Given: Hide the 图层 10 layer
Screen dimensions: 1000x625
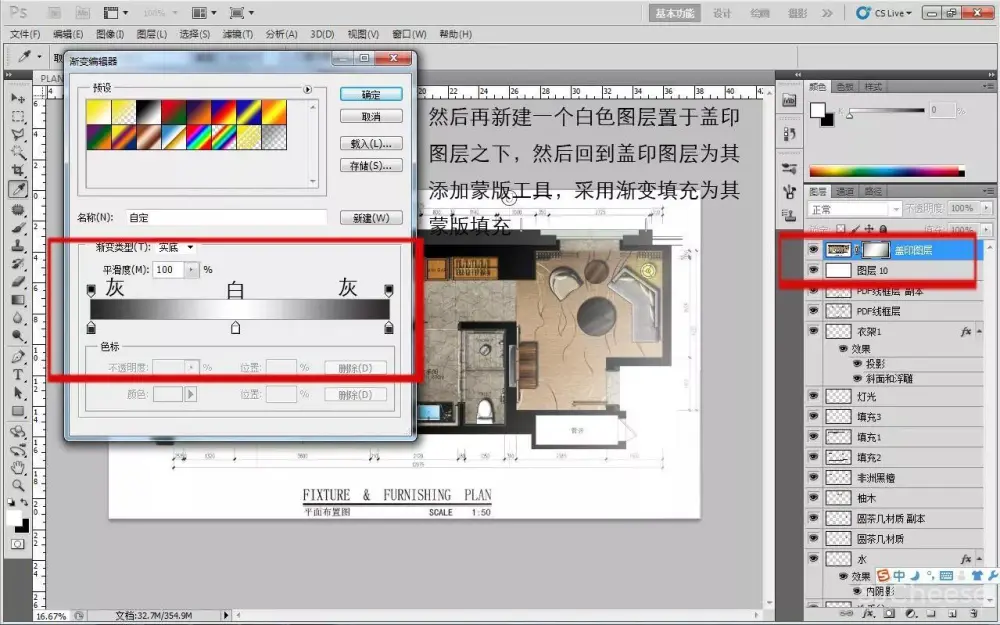Looking at the screenshot, I should 813,271.
